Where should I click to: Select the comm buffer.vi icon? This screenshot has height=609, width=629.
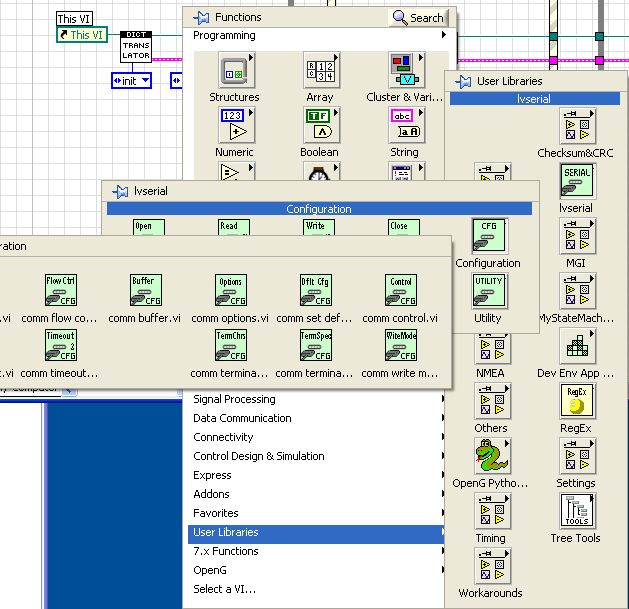pyautogui.click(x=146, y=290)
